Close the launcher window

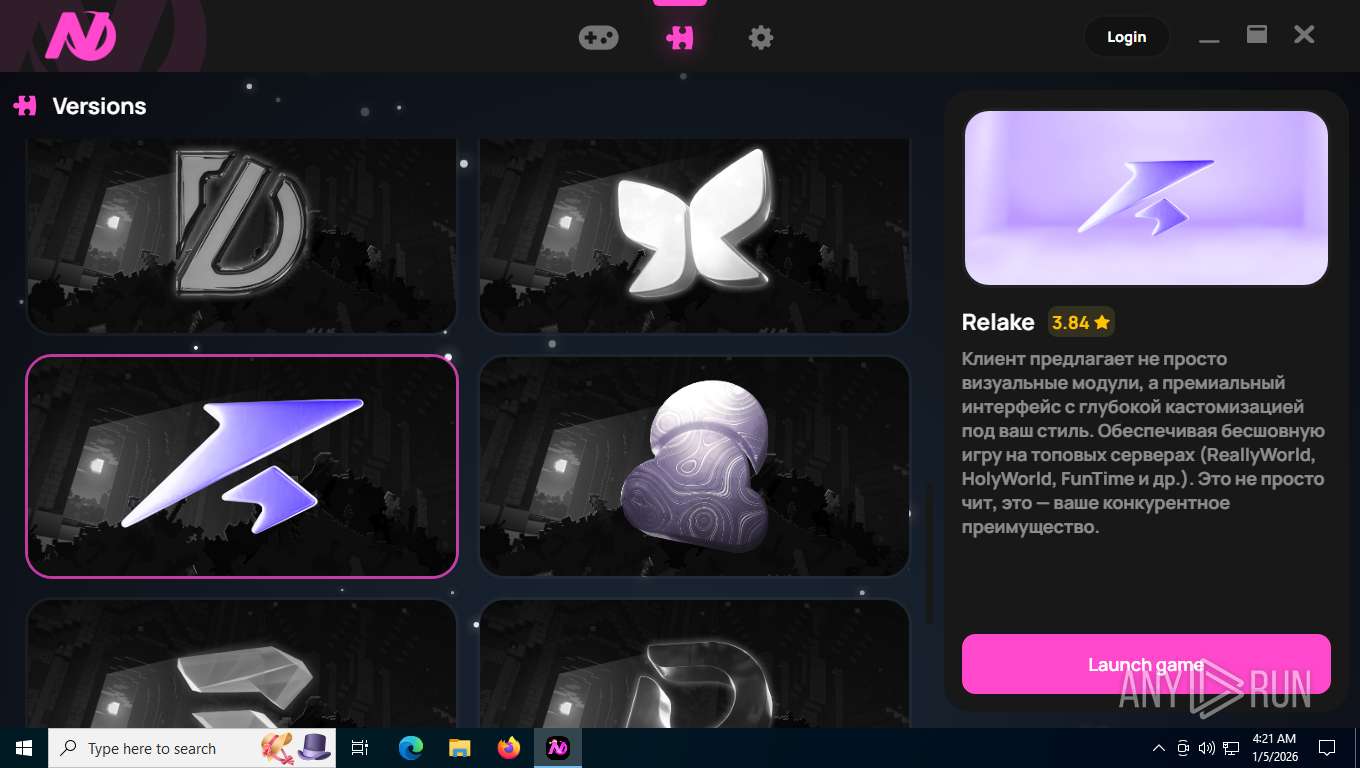(1304, 35)
